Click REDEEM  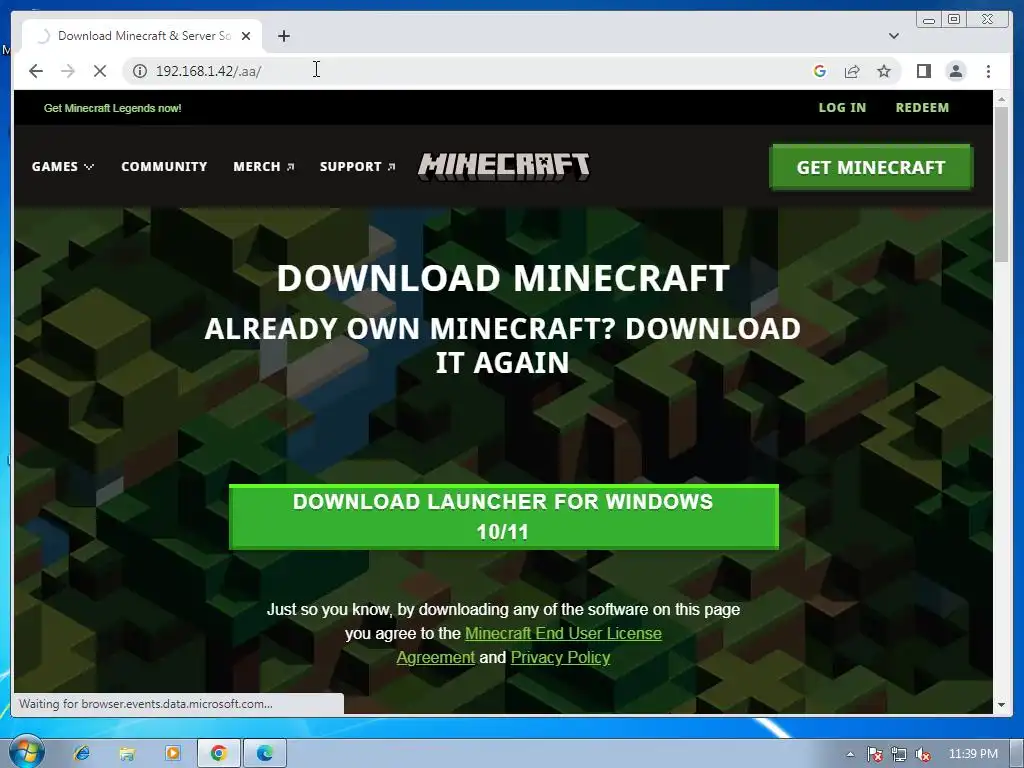pyautogui.click(x=922, y=108)
